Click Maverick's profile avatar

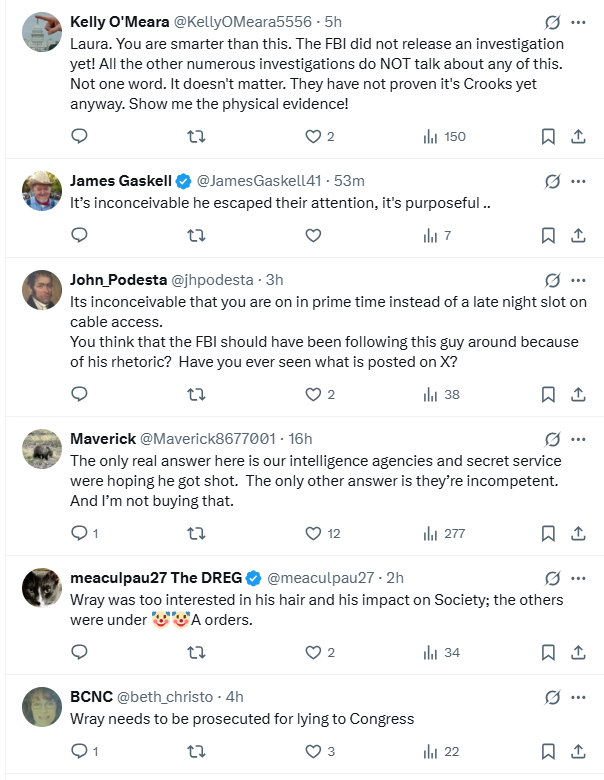42,448
